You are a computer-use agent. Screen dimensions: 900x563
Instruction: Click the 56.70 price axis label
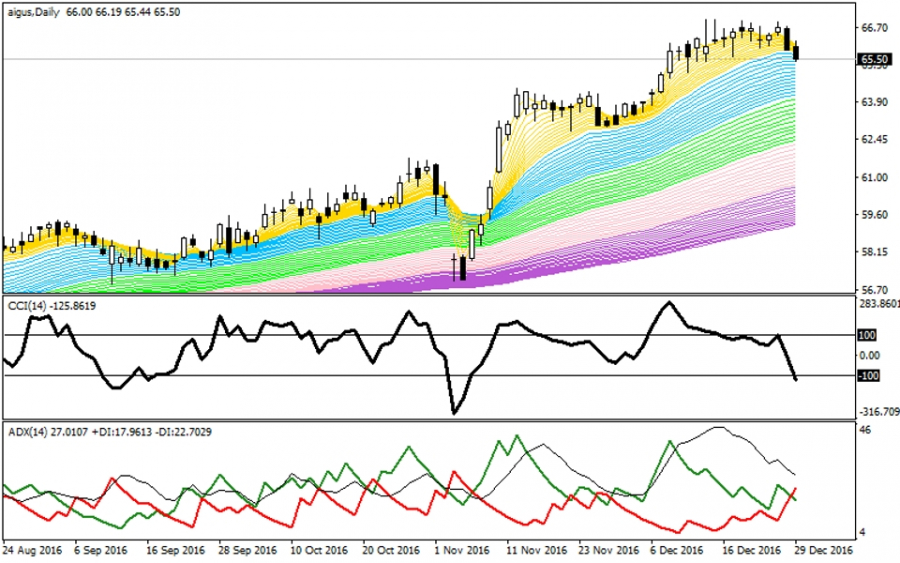[875, 289]
